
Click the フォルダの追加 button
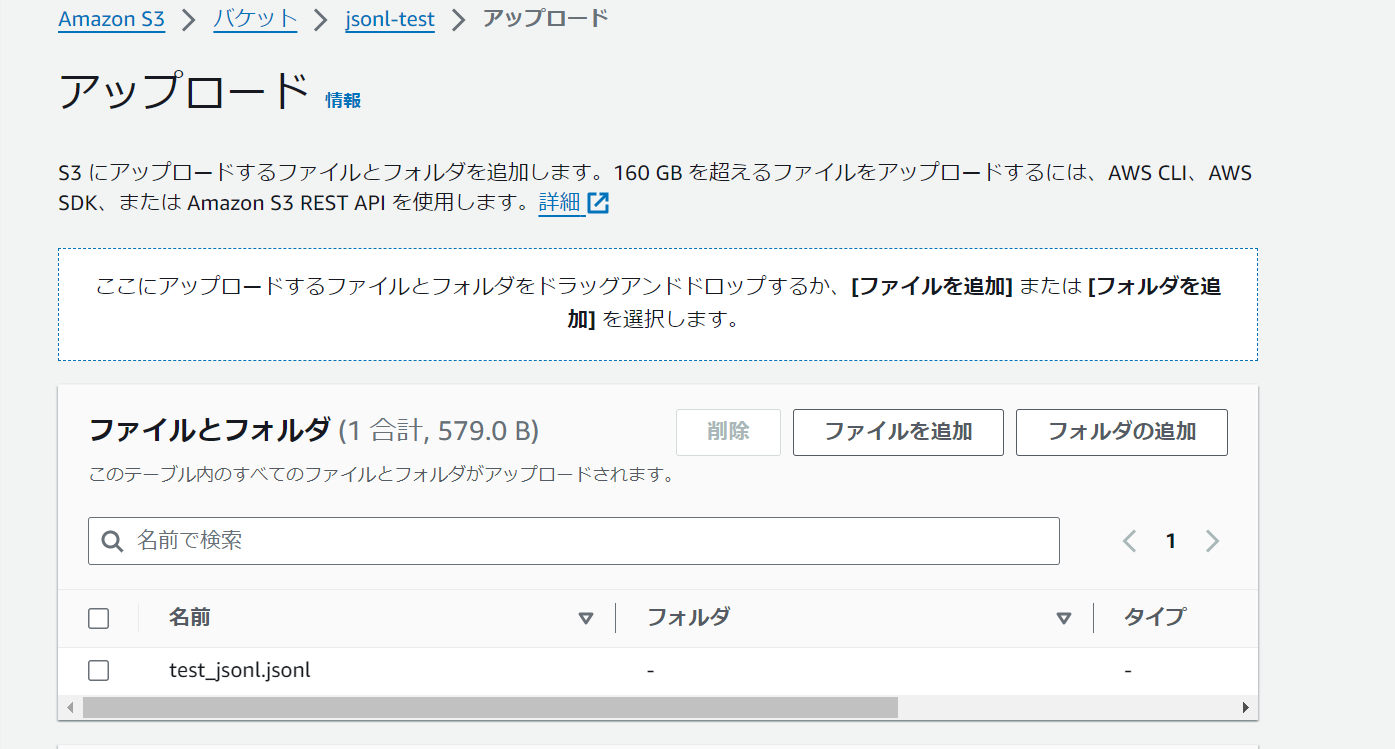pyautogui.click(x=1121, y=432)
